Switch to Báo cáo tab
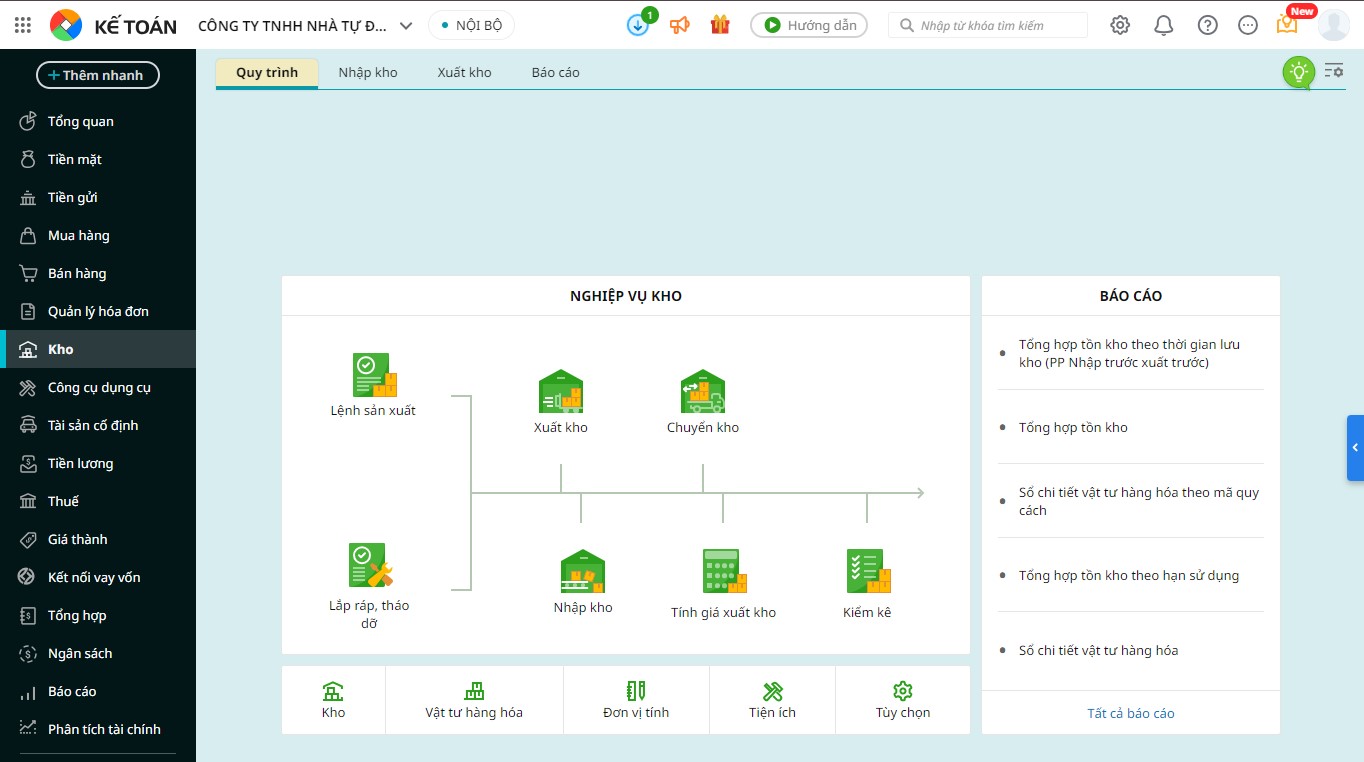The height and width of the screenshot is (762, 1364). coord(556,72)
